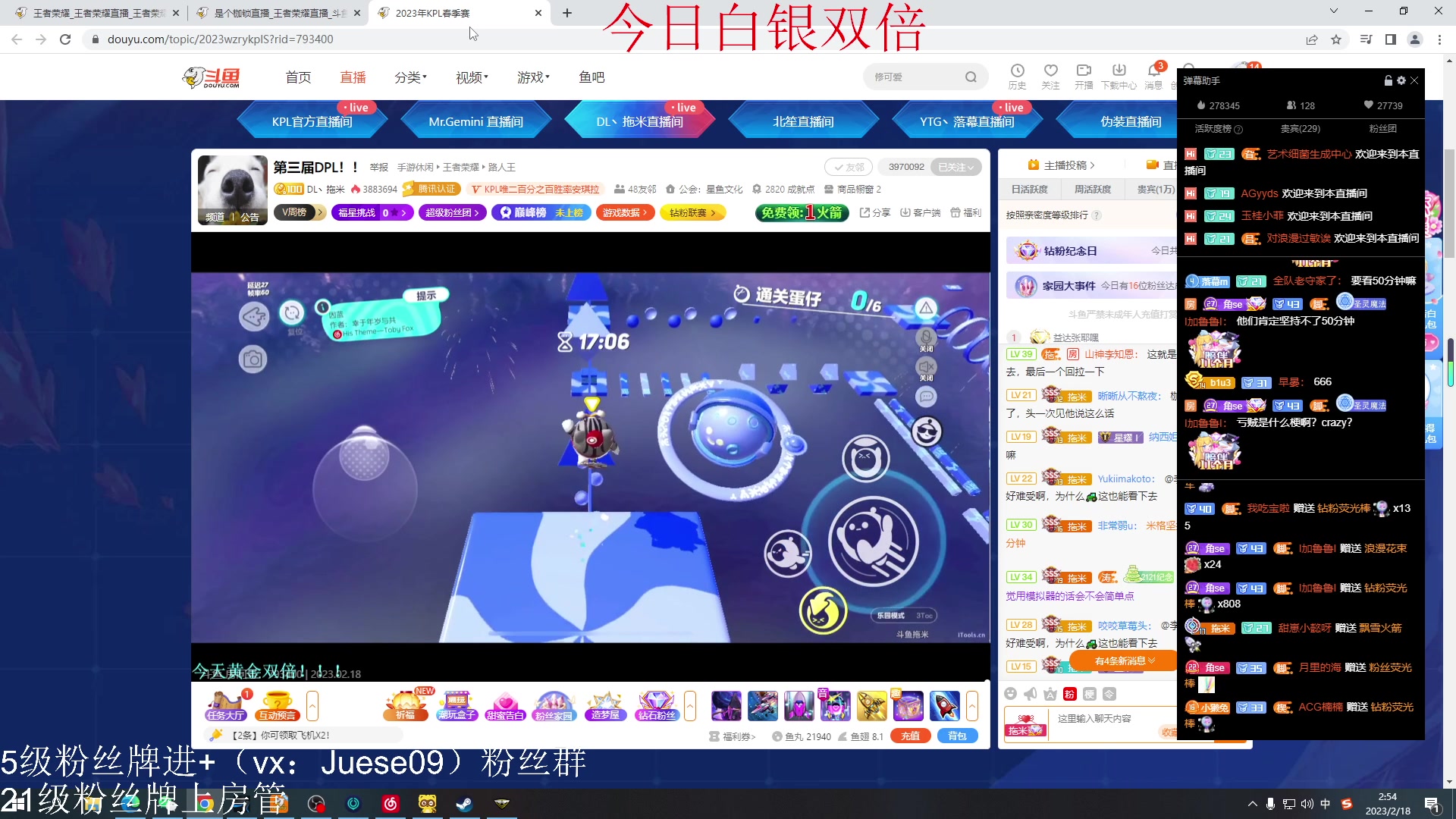This screenshot has height=819, width=1456.
Task: Click the 令 icon in chat toolbar
Action: pyautogui.click(x=1109, y=694)
